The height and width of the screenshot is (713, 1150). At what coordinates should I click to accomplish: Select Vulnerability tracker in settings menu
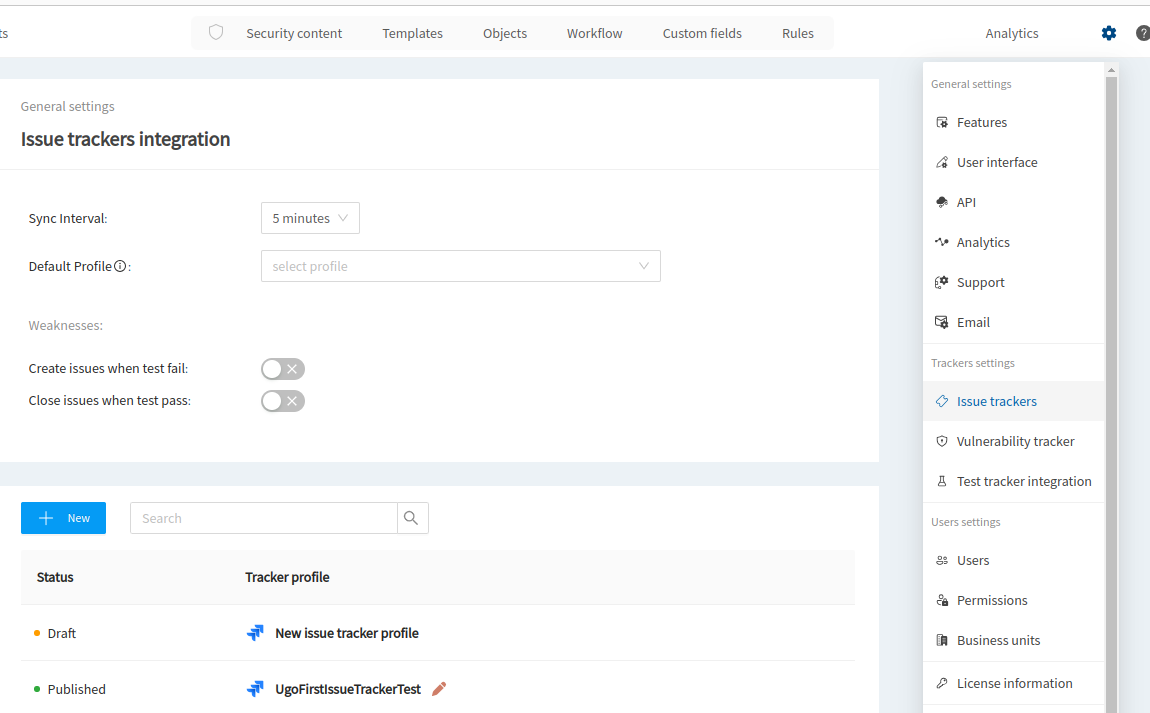1014,441
